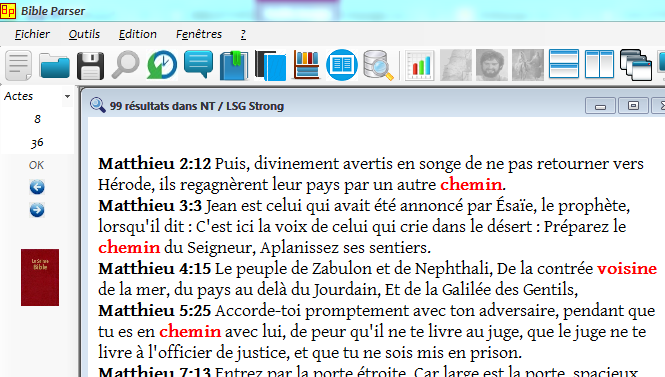
Task: Click the gray magnifying glass search icon
Action: pyautogui.click(x=126, y=65)
